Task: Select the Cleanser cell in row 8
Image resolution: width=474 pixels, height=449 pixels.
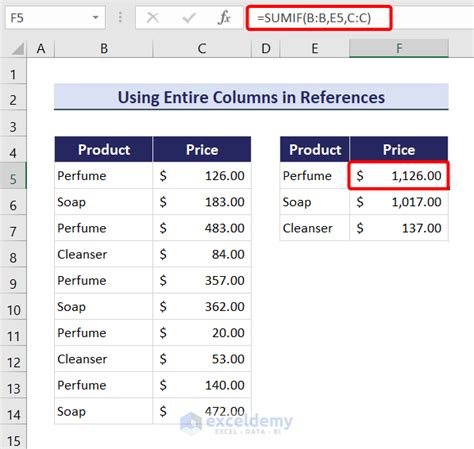Action: point(104,254)
